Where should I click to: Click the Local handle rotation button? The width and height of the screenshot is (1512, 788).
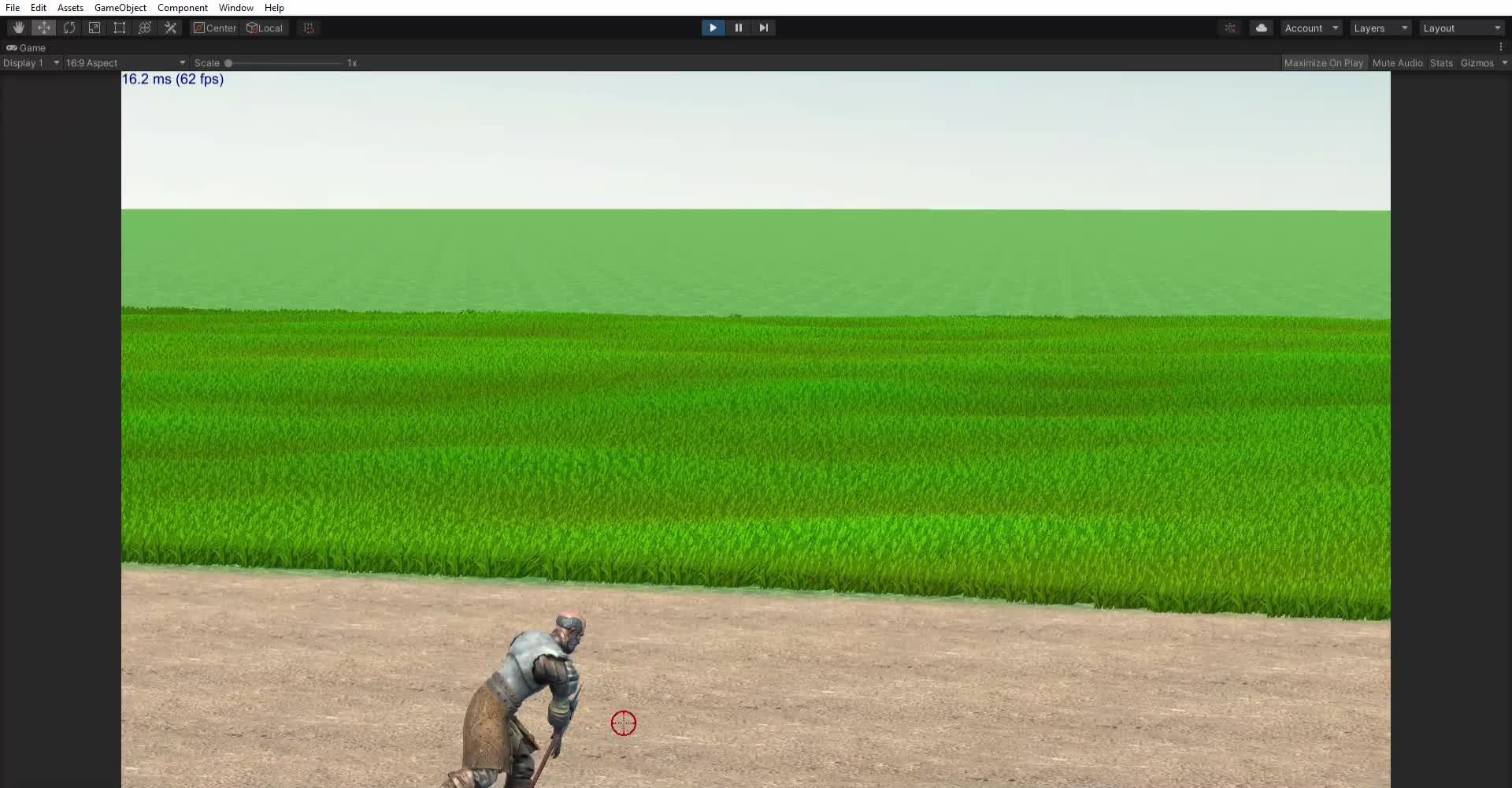(x=265, y=28)
